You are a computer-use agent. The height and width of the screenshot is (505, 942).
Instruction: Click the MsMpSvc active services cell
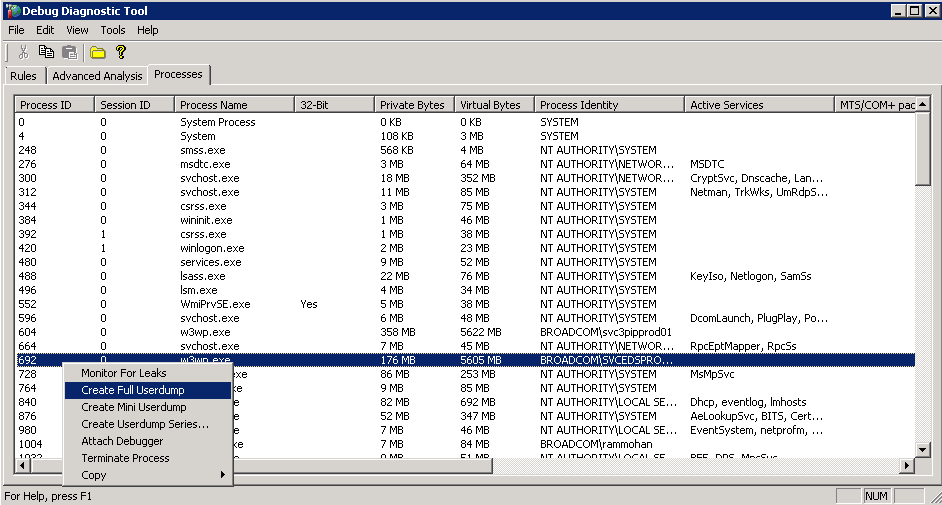coord(712,374)
